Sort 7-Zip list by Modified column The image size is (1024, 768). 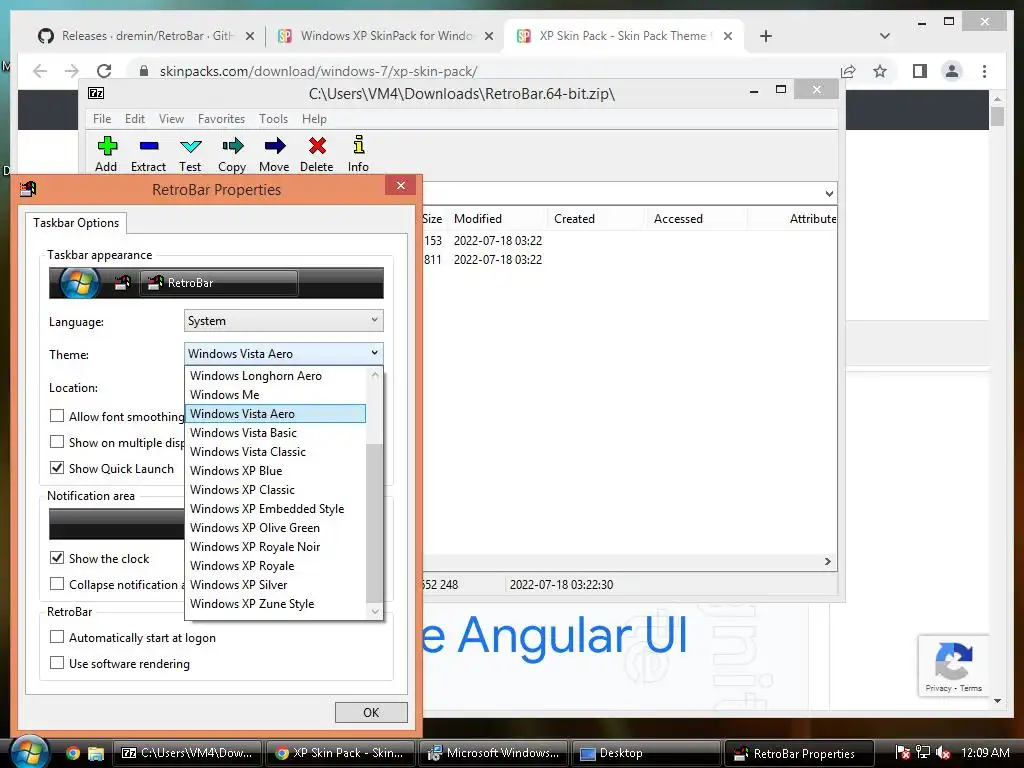pos(498,219)
